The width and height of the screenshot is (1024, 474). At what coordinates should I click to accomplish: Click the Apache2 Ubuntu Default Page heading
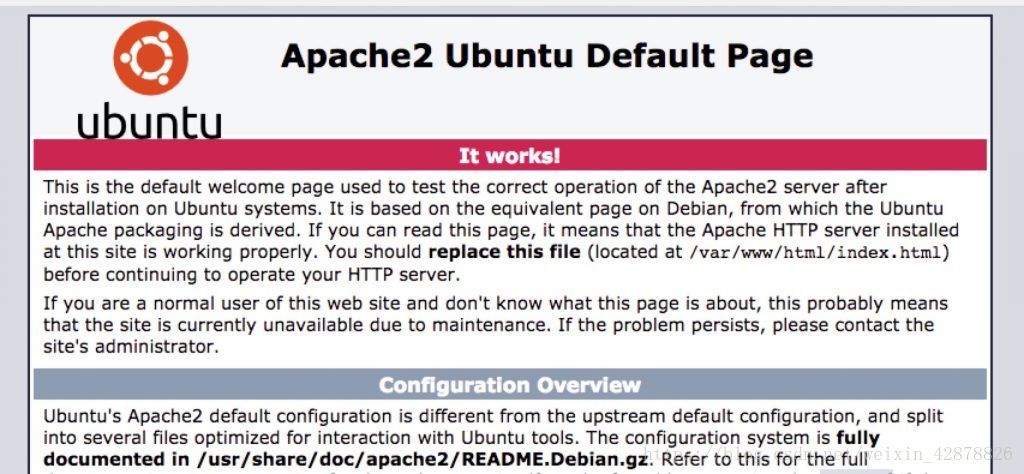547,56
